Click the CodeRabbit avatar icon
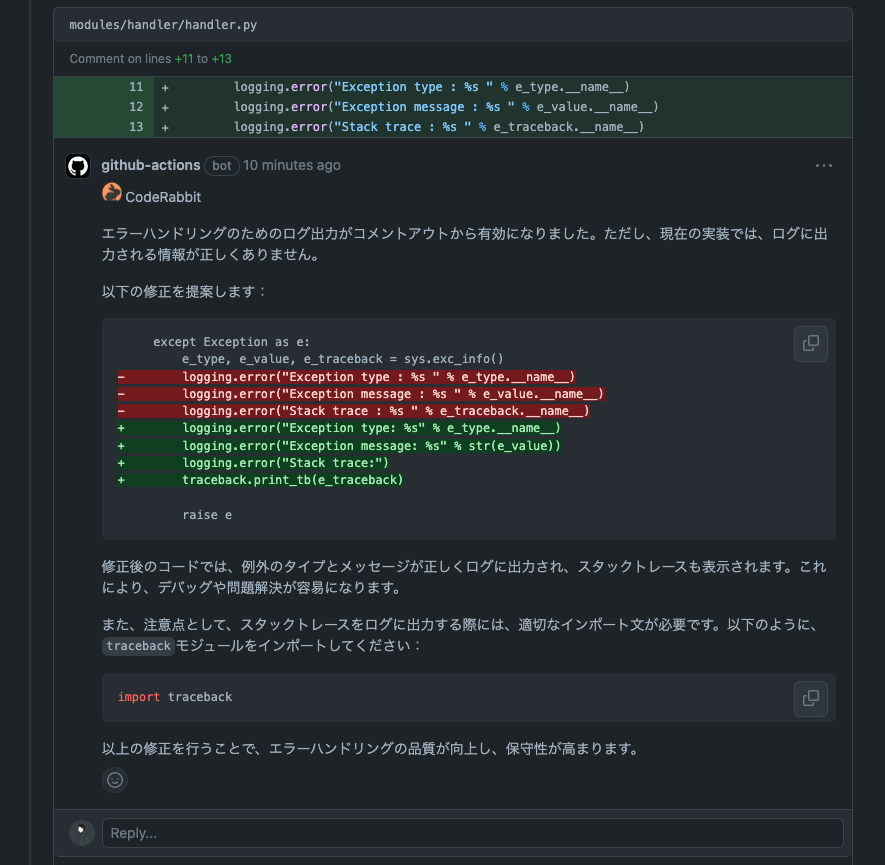 point(111,192)
